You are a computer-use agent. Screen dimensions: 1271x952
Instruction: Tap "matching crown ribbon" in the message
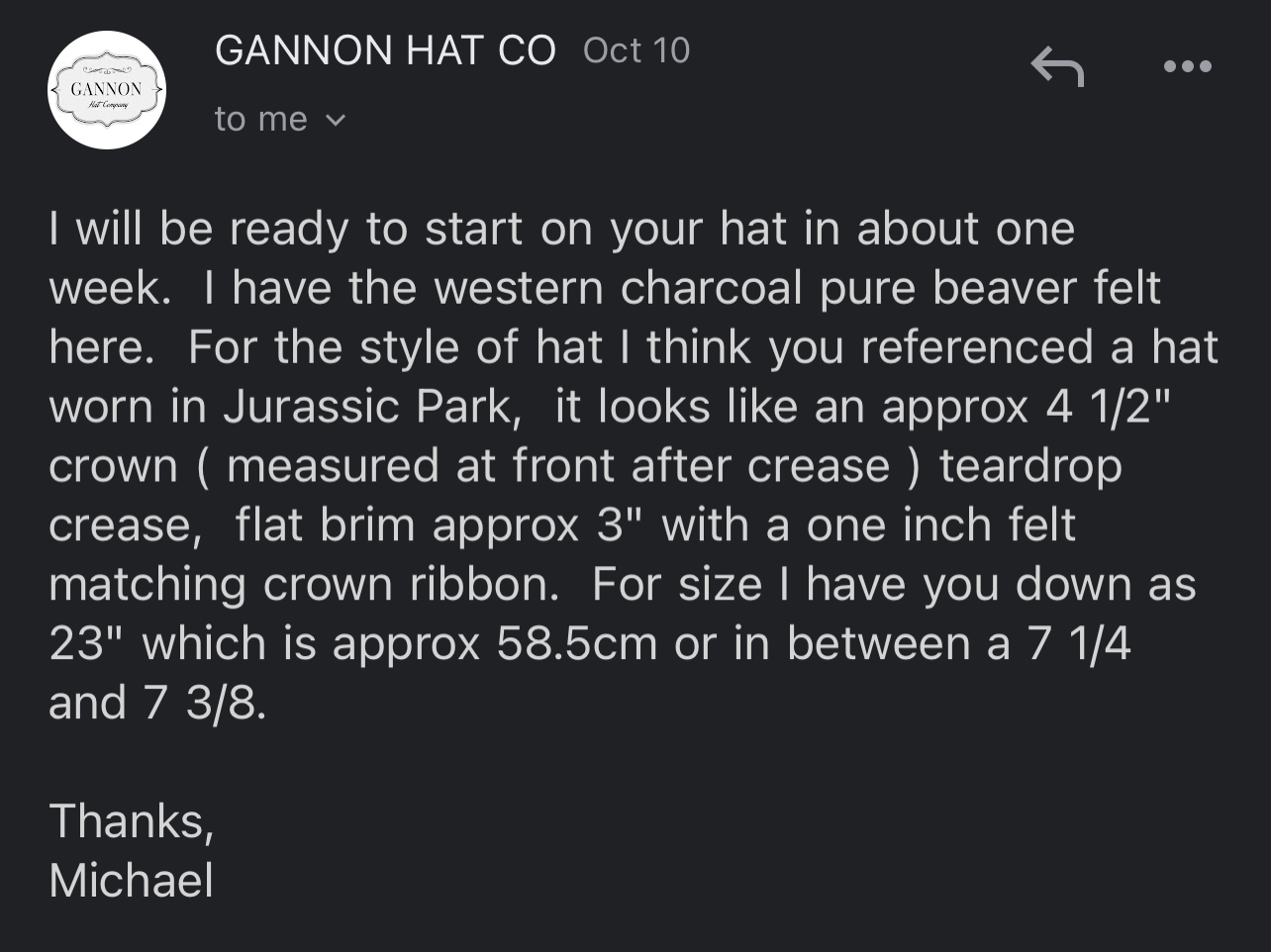[303, 585]
